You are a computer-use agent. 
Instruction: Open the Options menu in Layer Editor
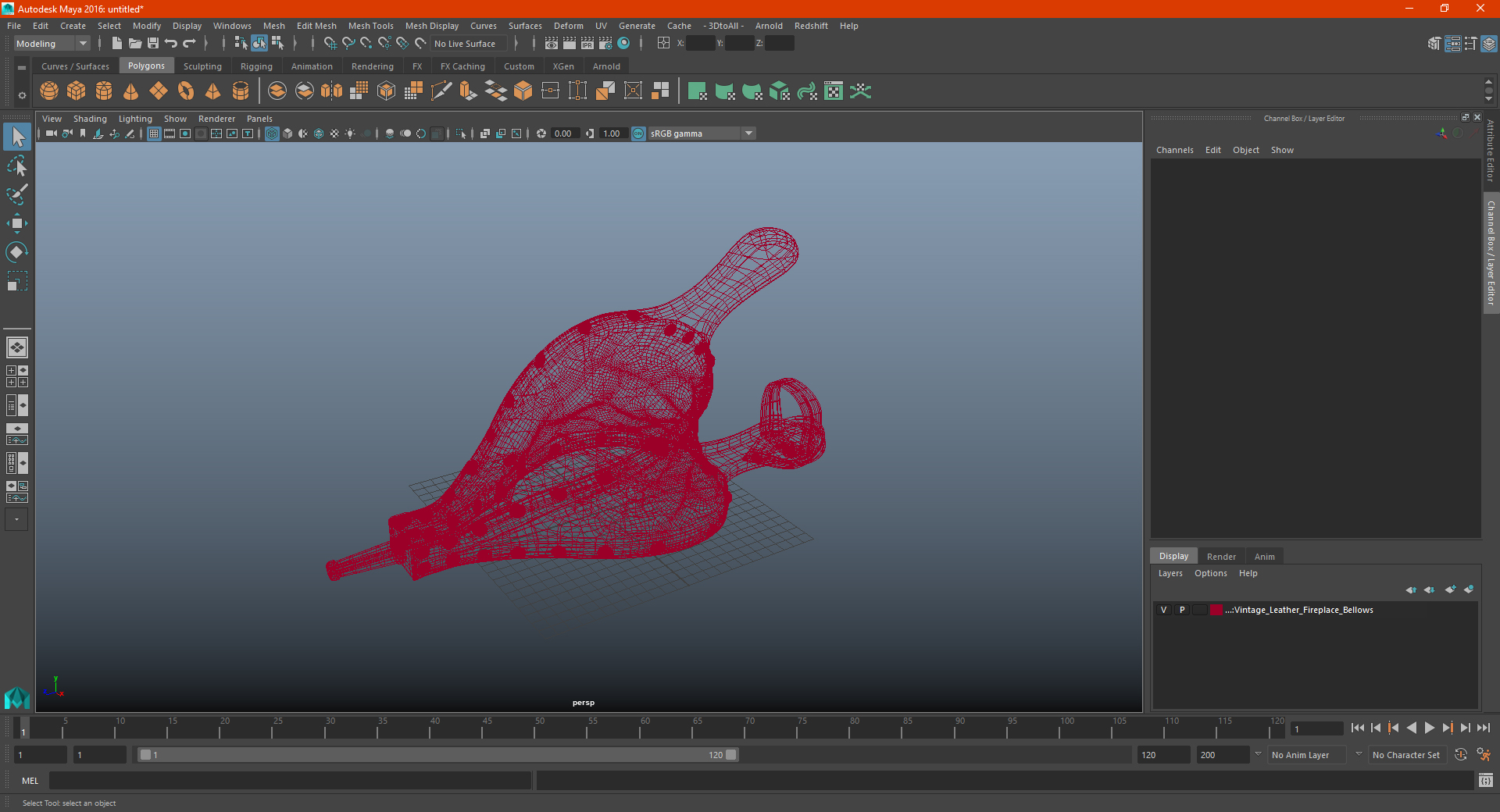(x=1210, y=573)
